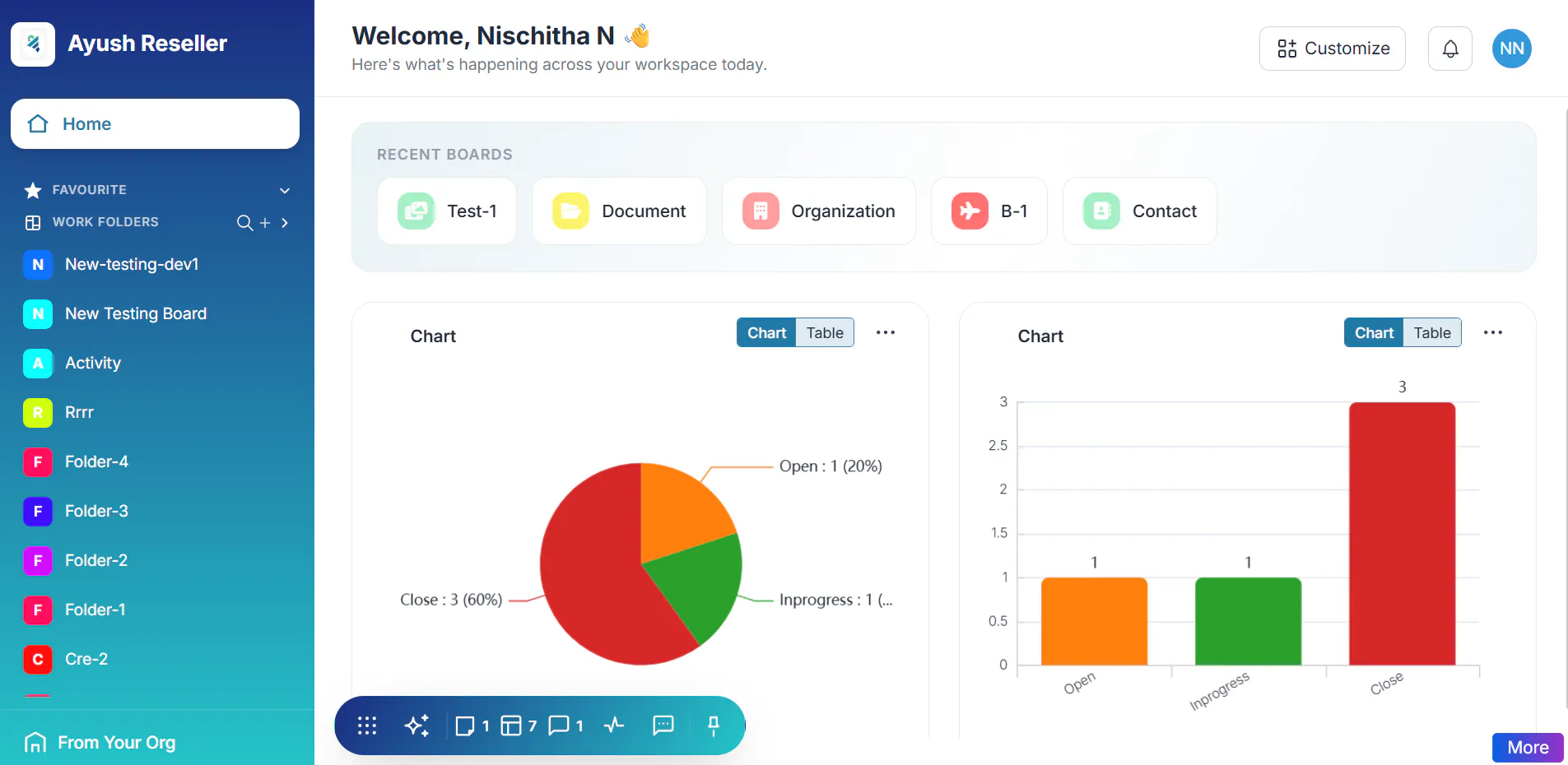Open boards icon with count 7

519,726
